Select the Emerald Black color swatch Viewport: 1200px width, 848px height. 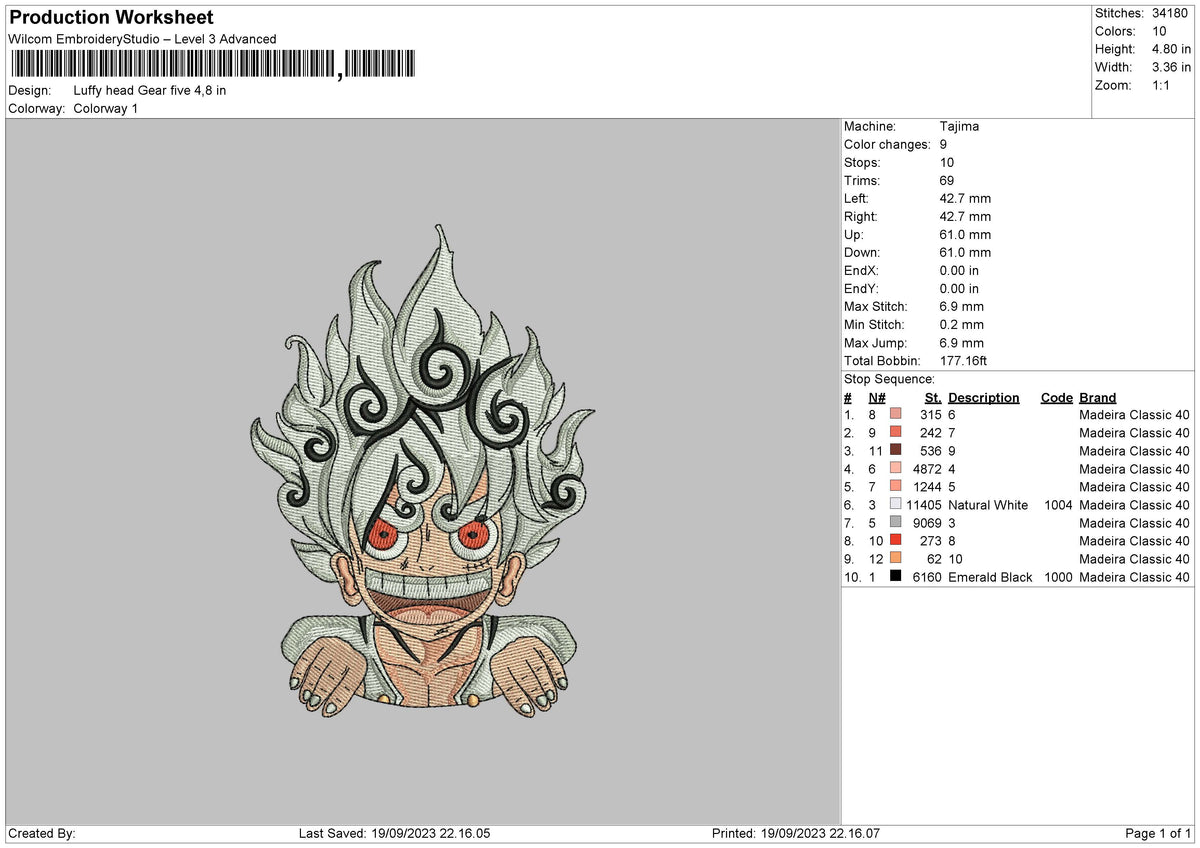(x=894, y=577)
